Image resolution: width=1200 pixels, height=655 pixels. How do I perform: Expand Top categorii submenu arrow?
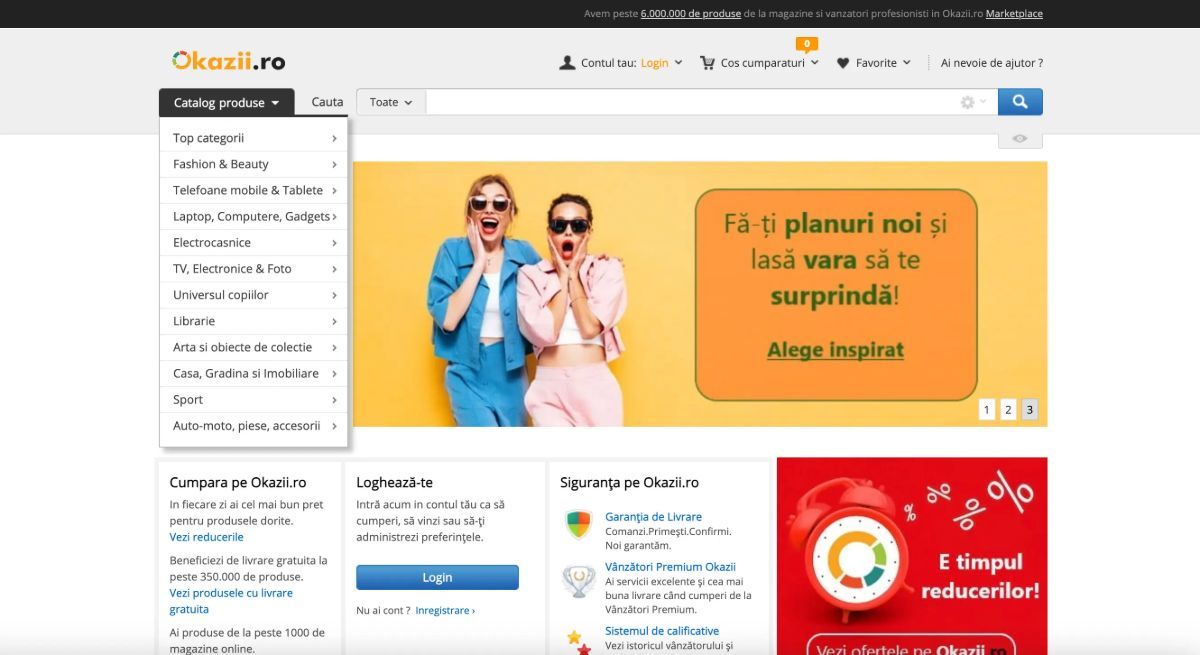click(x=334, y=138)
